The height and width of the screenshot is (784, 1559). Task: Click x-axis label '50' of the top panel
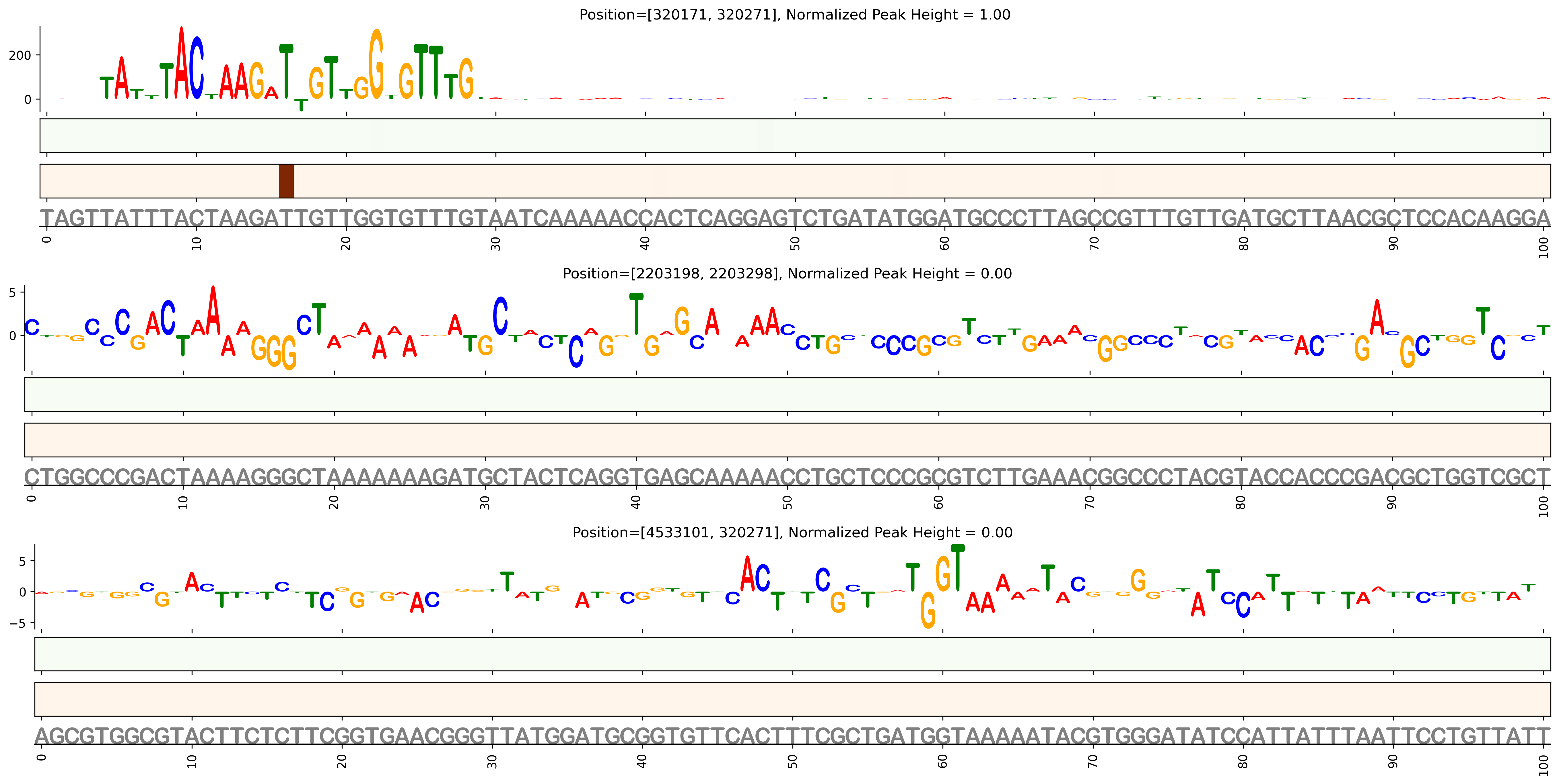coord(795,244)
